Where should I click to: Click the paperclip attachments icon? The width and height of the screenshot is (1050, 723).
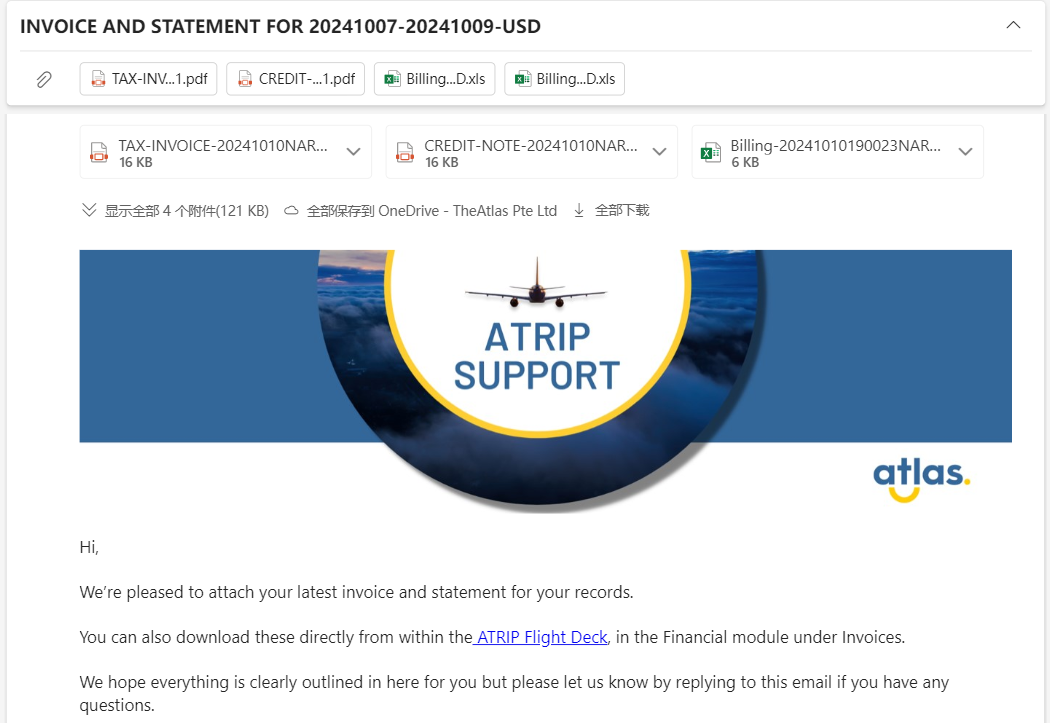pos(44,79)
